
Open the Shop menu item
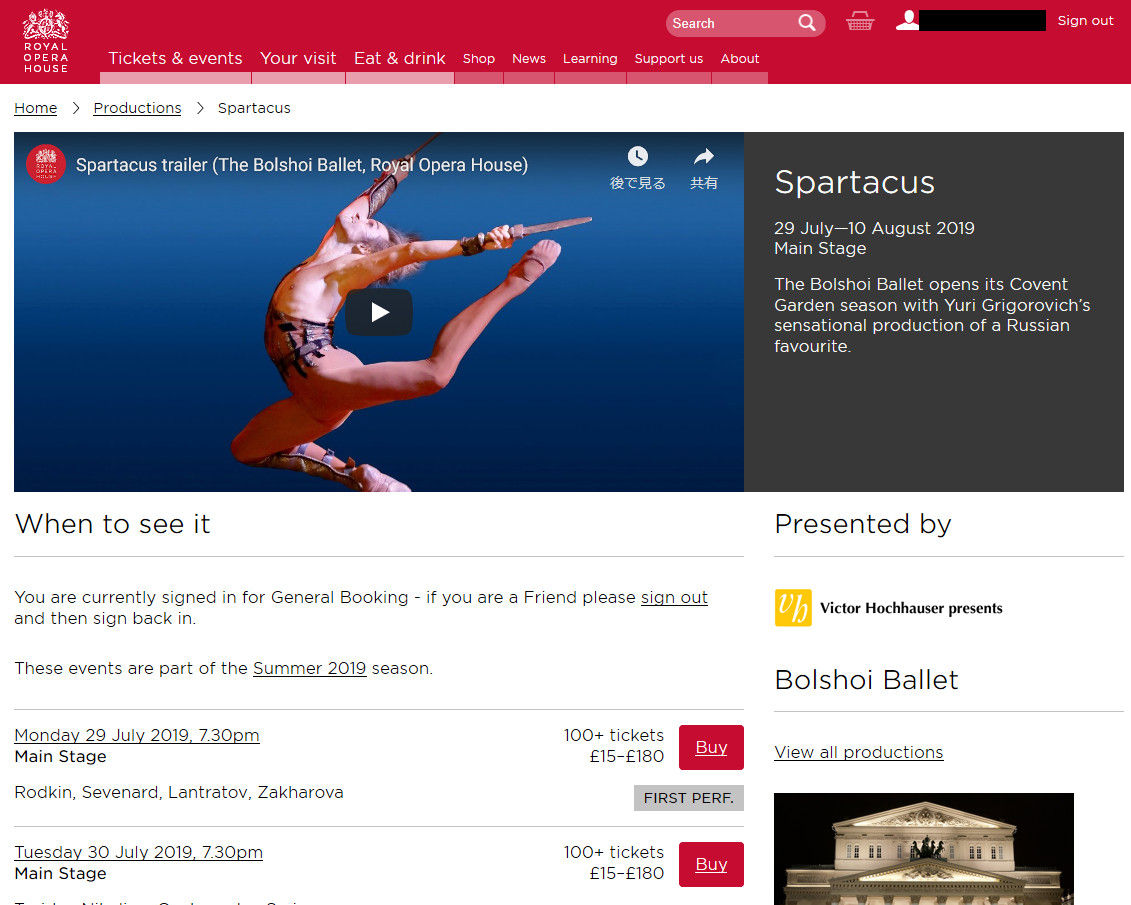479,59
